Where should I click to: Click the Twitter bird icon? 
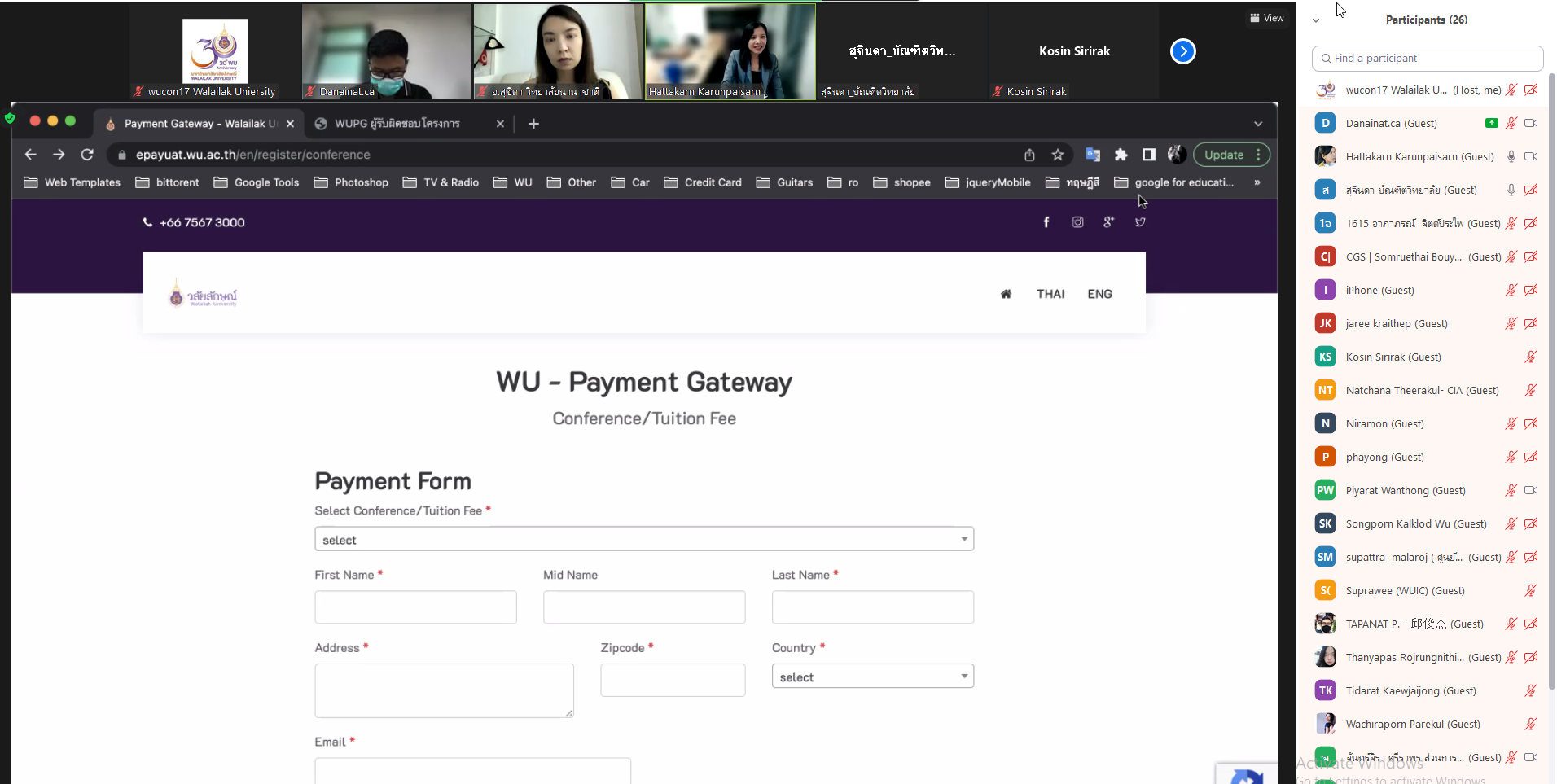pos(1140,222)
